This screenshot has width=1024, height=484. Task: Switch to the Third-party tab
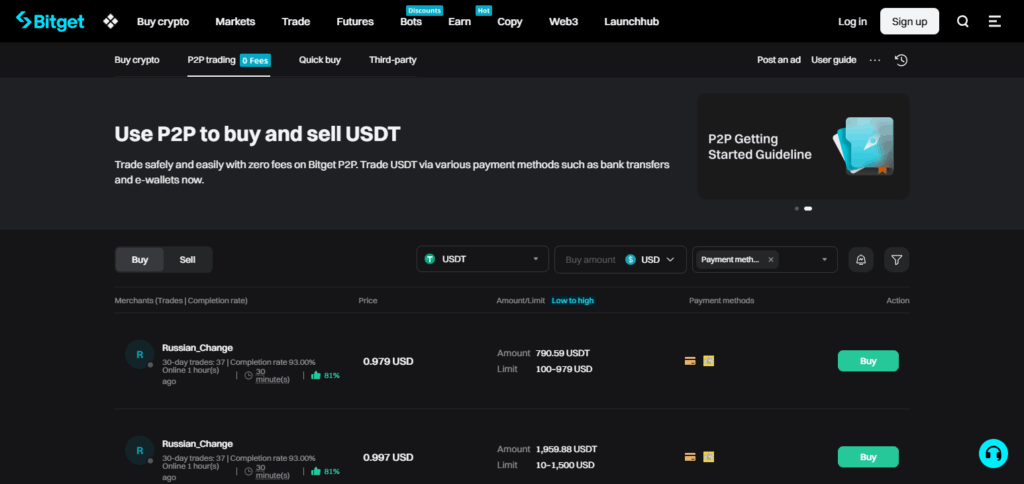click(x=392, y=60)
